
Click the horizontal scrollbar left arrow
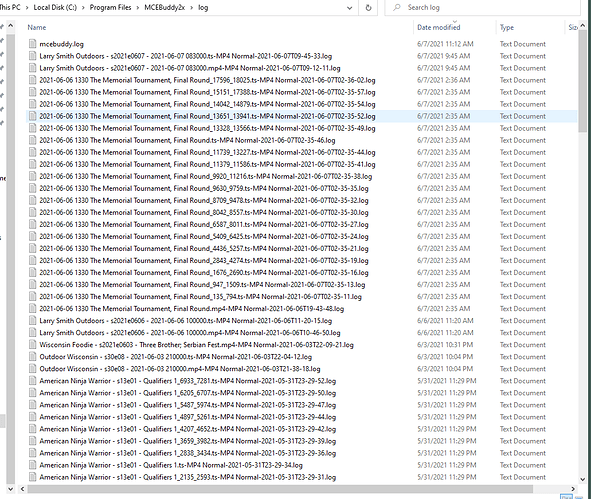coord(22,489)
